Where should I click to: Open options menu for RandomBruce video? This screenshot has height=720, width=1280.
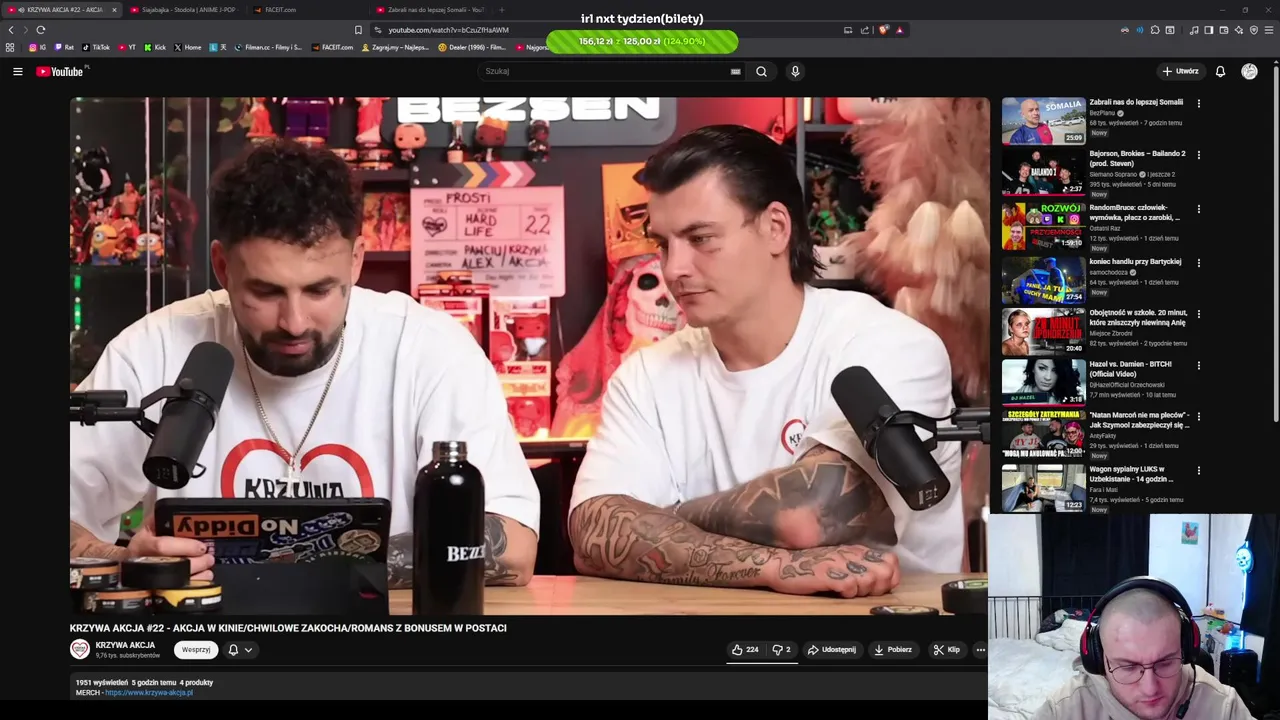[x=1198, y=209]
